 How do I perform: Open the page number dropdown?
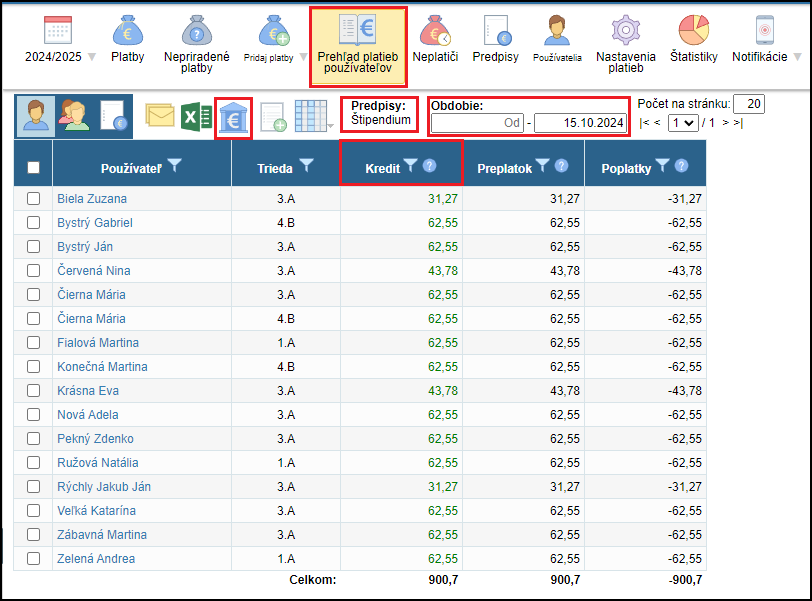click(x=683, y=123)
